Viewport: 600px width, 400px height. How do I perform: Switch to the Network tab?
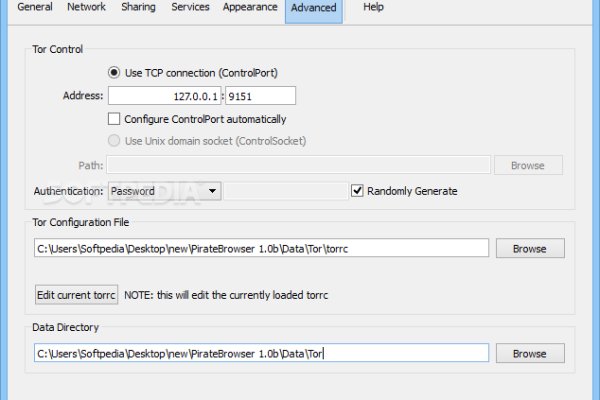[x=86, y=7]
